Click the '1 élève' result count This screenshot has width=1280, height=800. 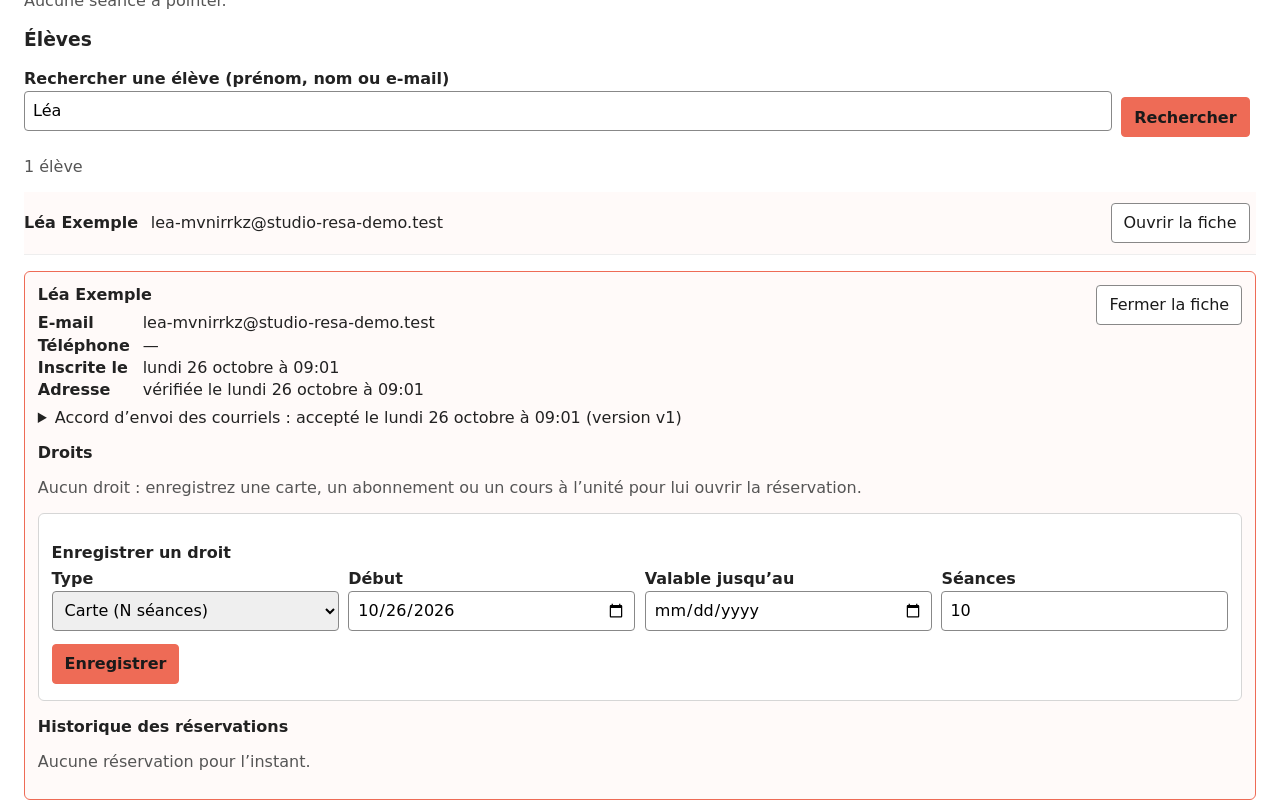point(53,167)
